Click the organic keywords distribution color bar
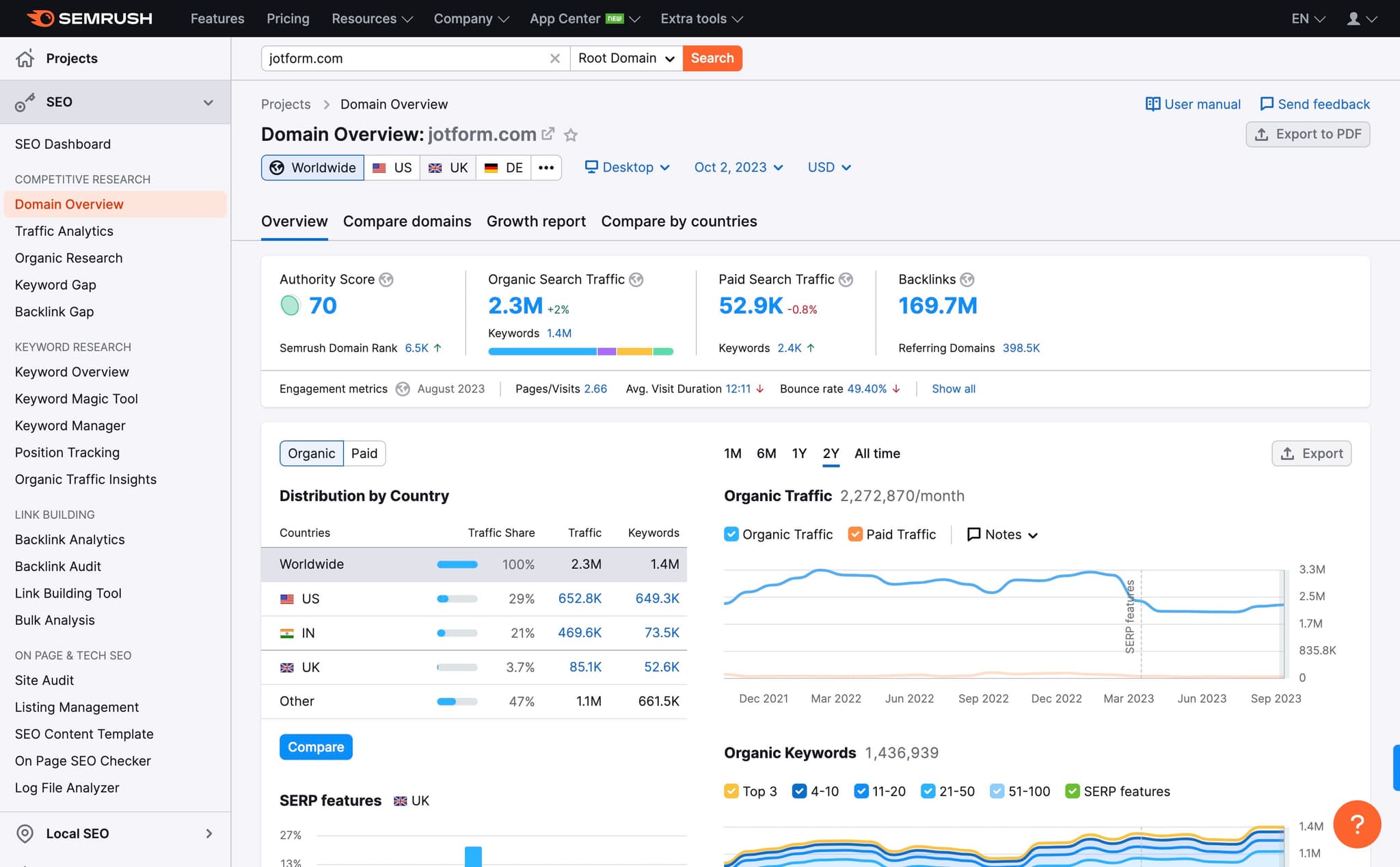The image size is (1400, 867). pos(580,351)
